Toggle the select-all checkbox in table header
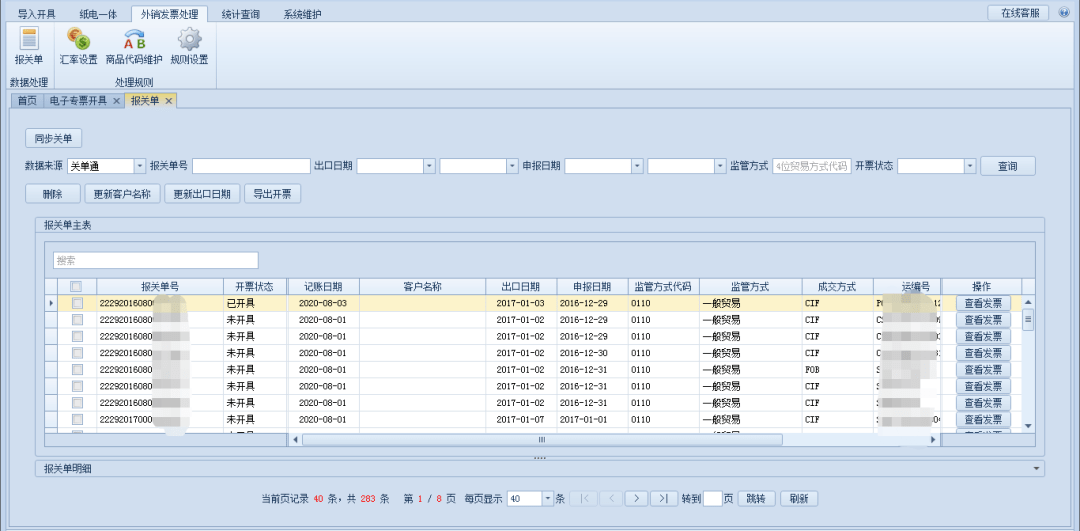 click(x=77, y=287)
